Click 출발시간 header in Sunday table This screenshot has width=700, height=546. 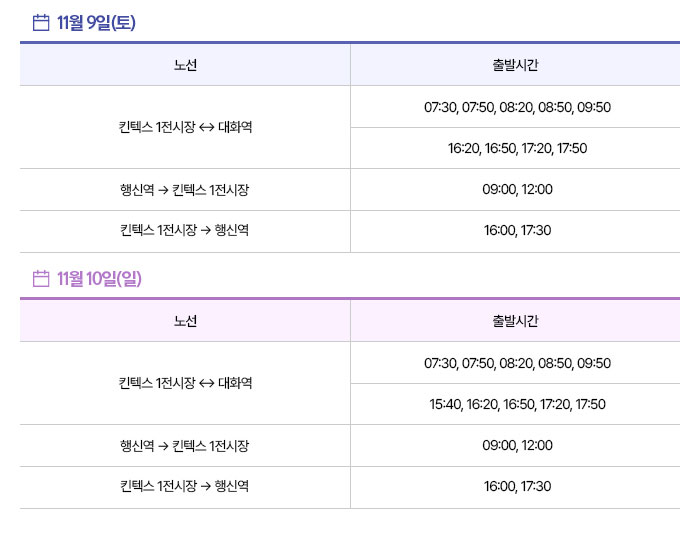(x=515, y=321)
